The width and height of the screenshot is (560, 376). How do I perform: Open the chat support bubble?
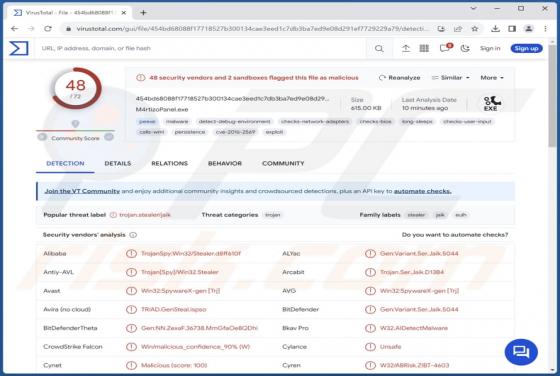(521, 352)
